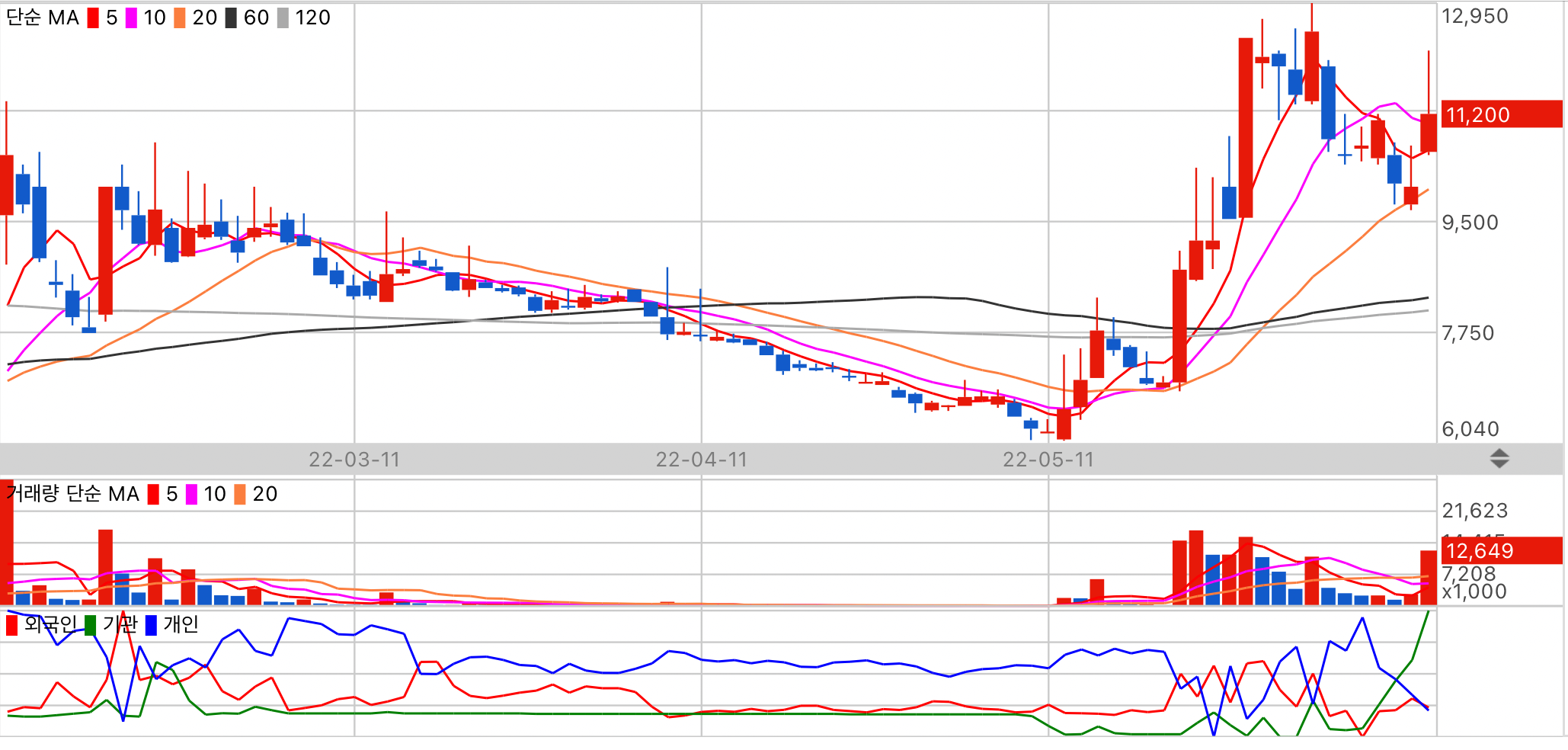The height and width of the screenshot is (750, 1568).
Task: Click the red volume MA 5 swatch
Action: tap(153, 494)
